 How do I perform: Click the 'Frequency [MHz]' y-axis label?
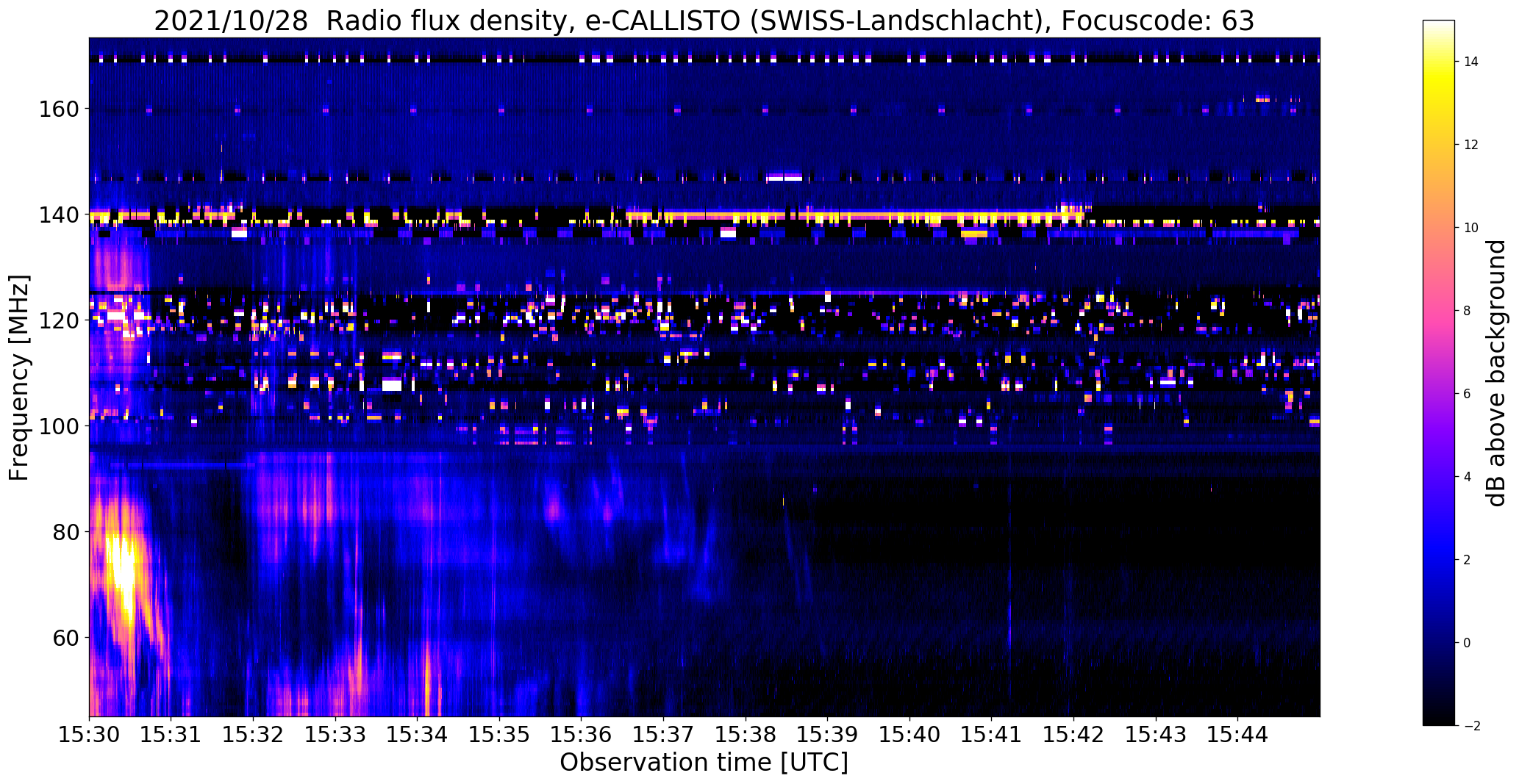click(x=19, y=378)
